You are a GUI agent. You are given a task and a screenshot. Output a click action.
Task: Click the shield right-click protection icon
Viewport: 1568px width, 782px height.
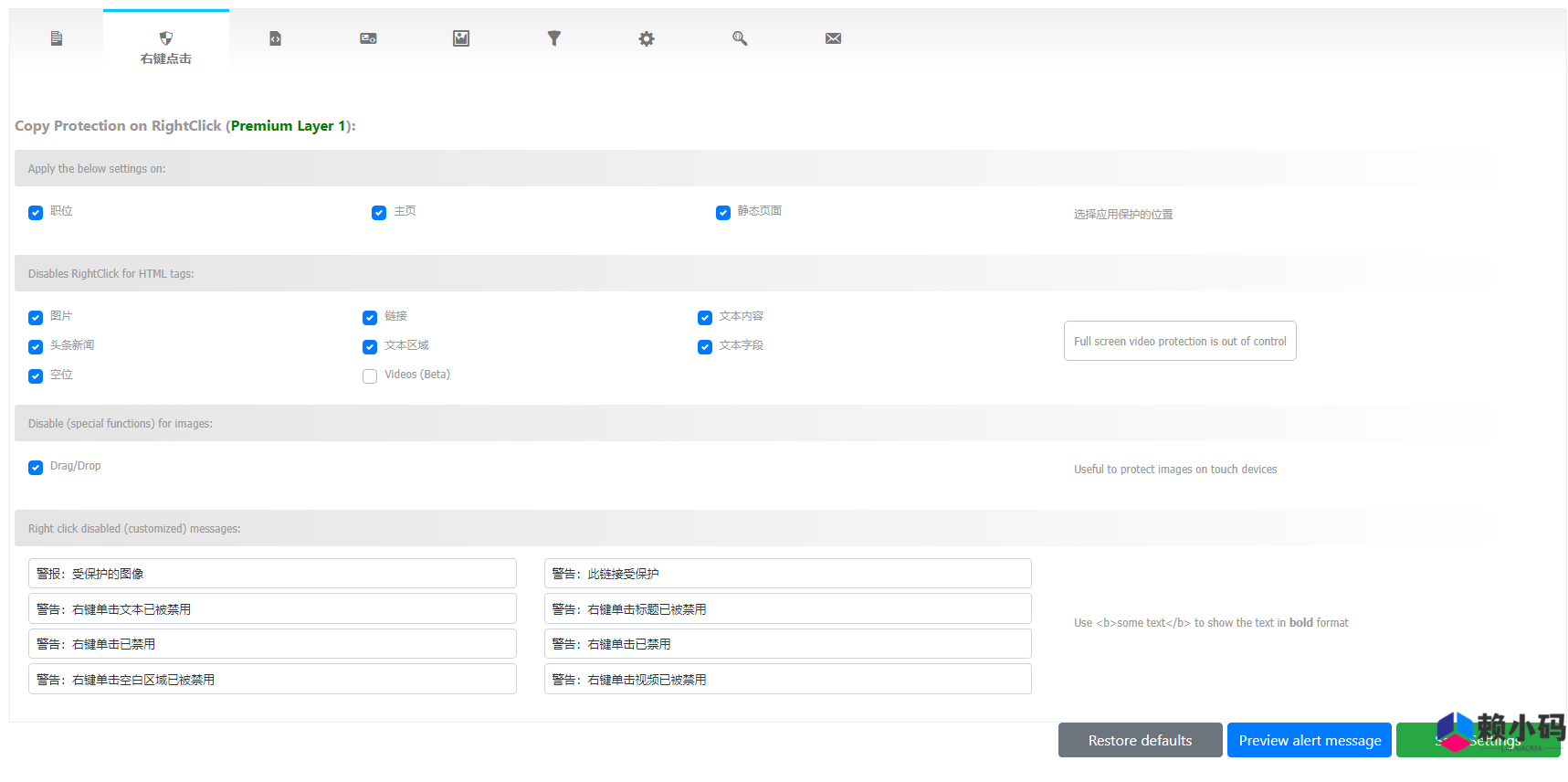(166, 38)
